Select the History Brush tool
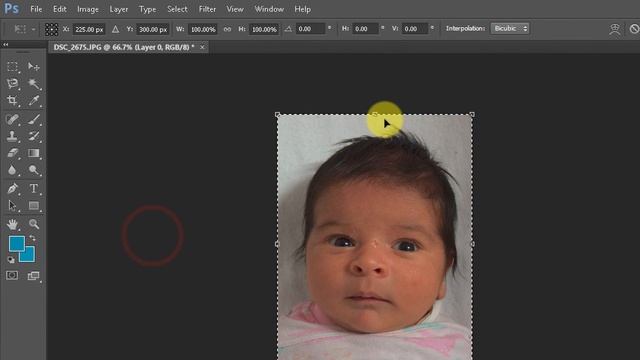 tap(33, 136)
